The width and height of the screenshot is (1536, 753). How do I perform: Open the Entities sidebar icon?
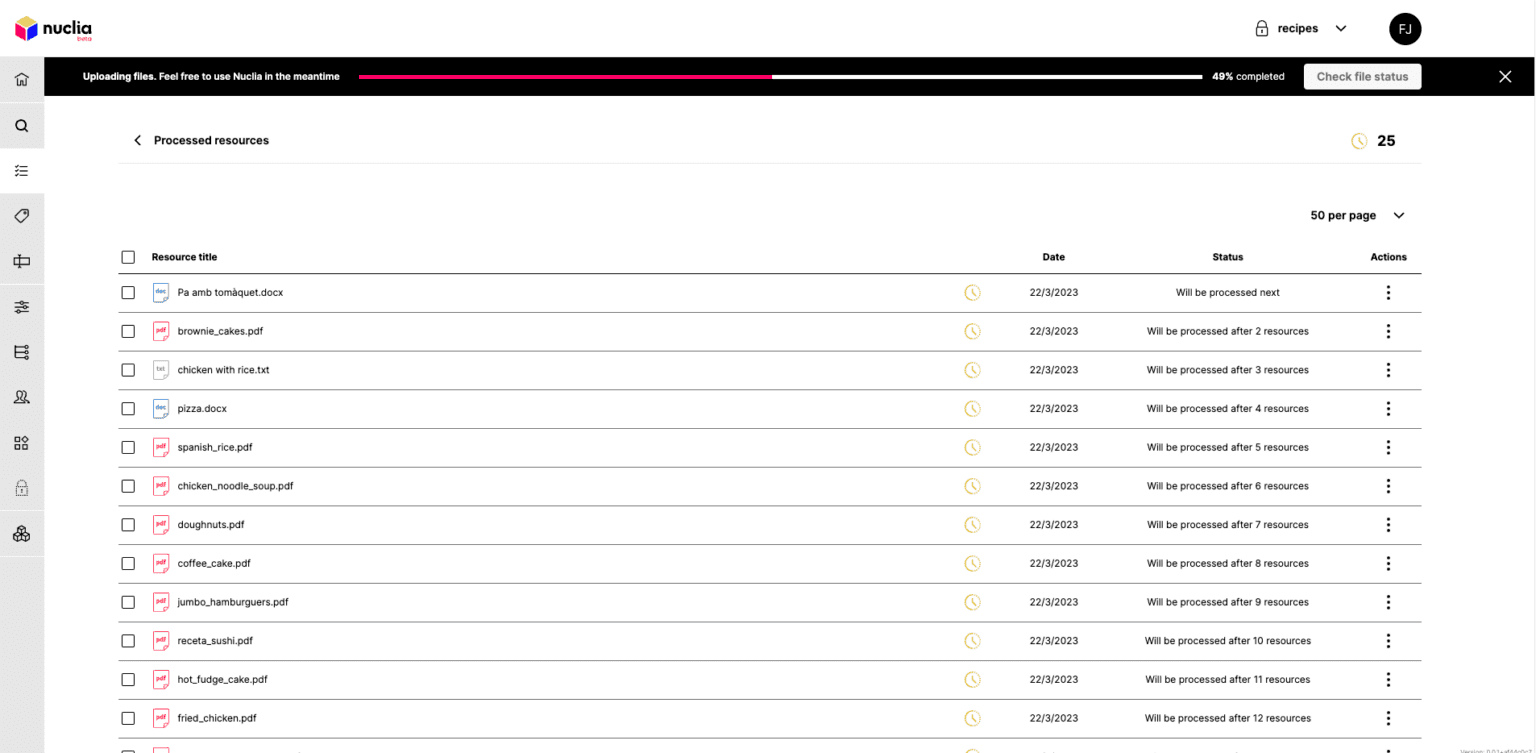[22, 351]
